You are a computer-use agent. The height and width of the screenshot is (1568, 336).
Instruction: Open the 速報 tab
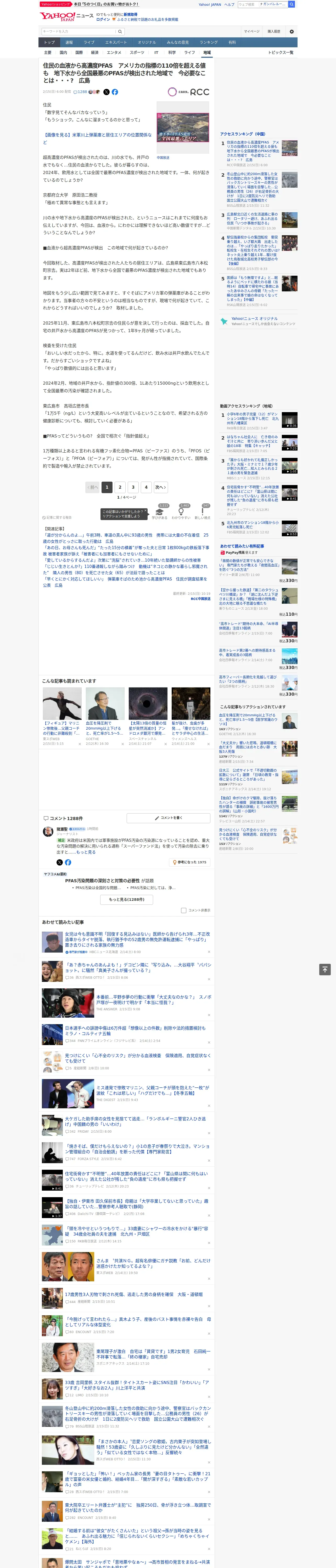click(x=69, y=42)
